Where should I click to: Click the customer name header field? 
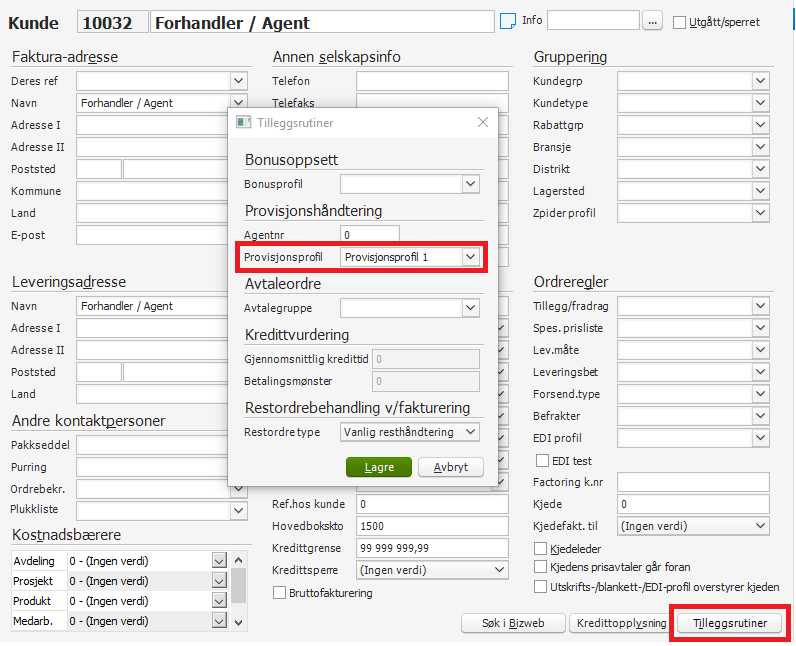coord(322,22)
